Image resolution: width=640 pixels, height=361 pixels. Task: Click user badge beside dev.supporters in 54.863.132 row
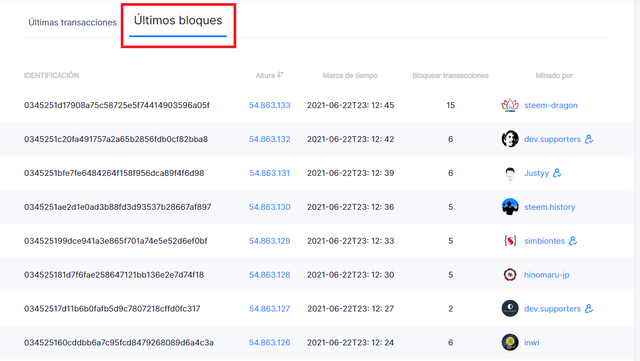(589, 139)
